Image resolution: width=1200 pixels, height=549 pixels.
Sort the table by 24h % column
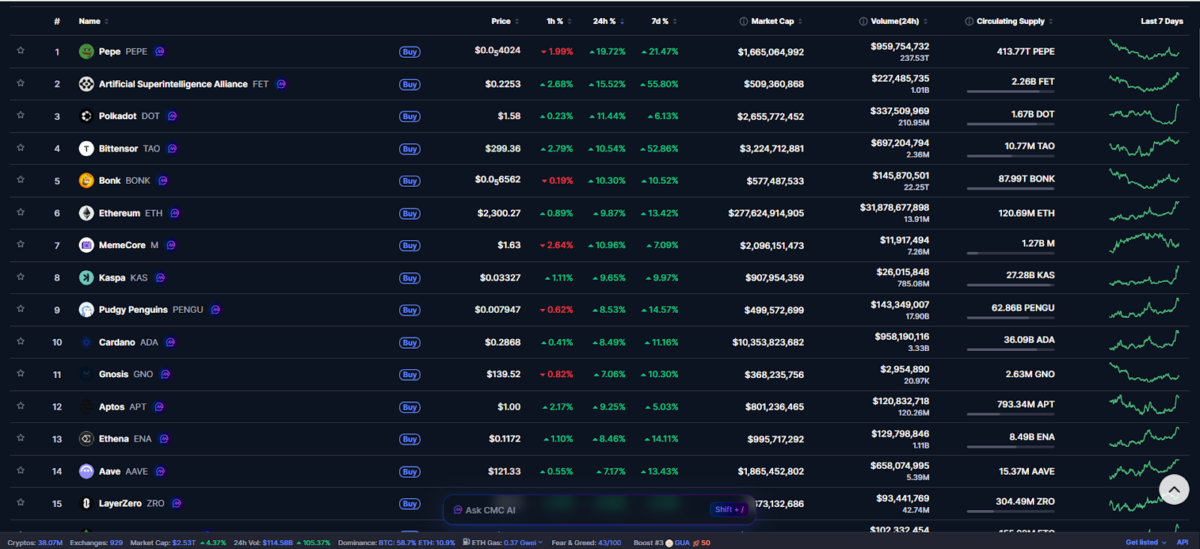(x=607, y=21)
